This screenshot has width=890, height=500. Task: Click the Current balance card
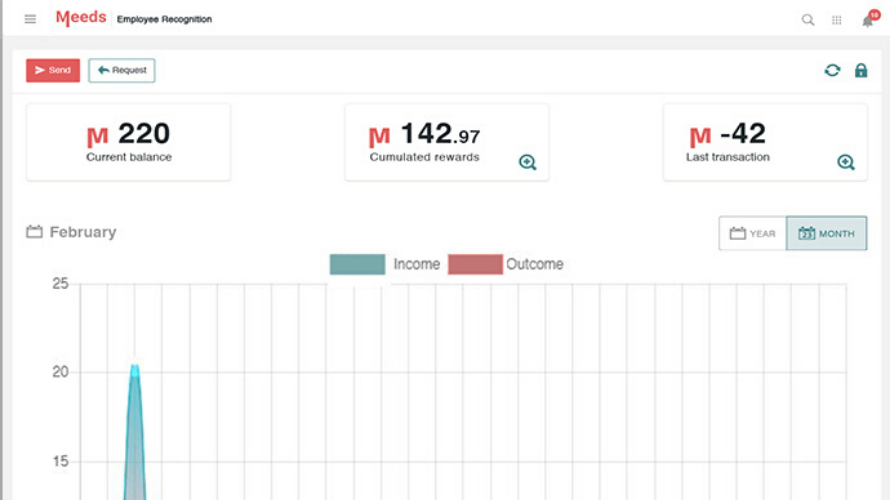point(128,142)
